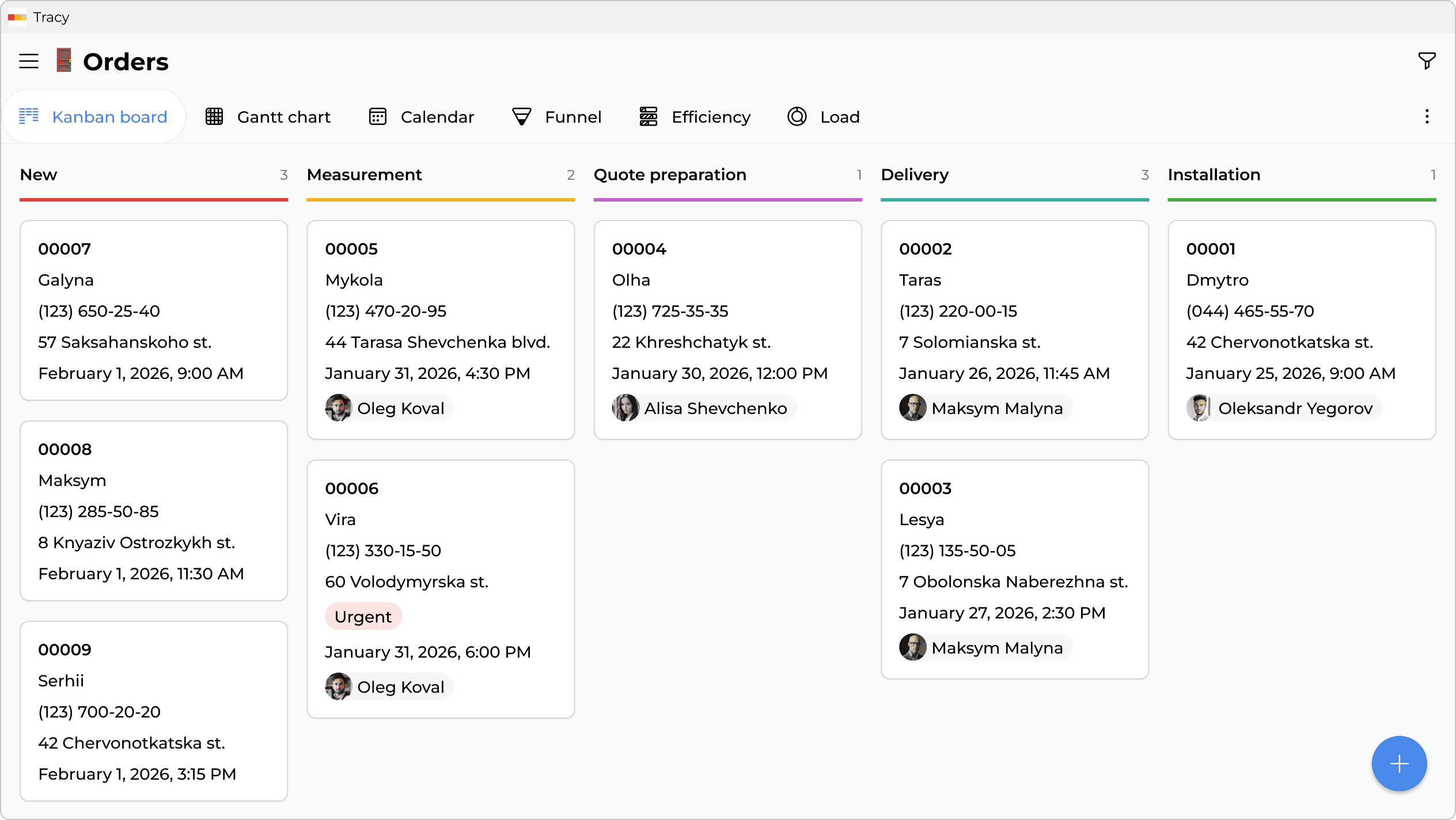Viewport: 1456px width, 820px height.
Task: Click the Calendar view icon
Action: (378, 117)
